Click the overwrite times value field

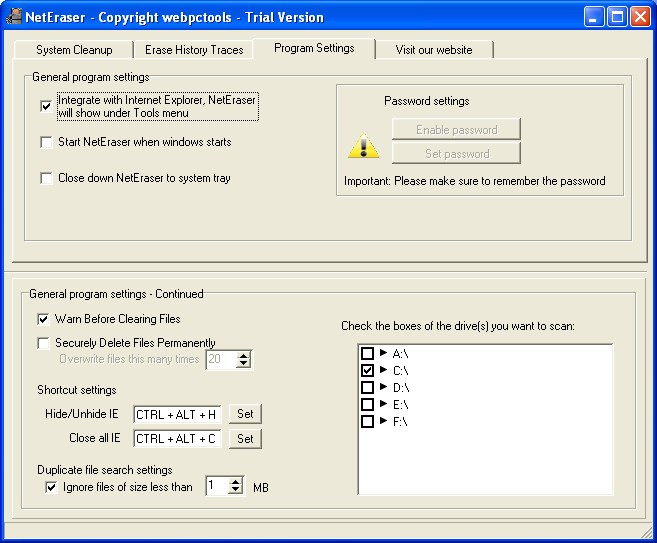click(x=221, y=359)
